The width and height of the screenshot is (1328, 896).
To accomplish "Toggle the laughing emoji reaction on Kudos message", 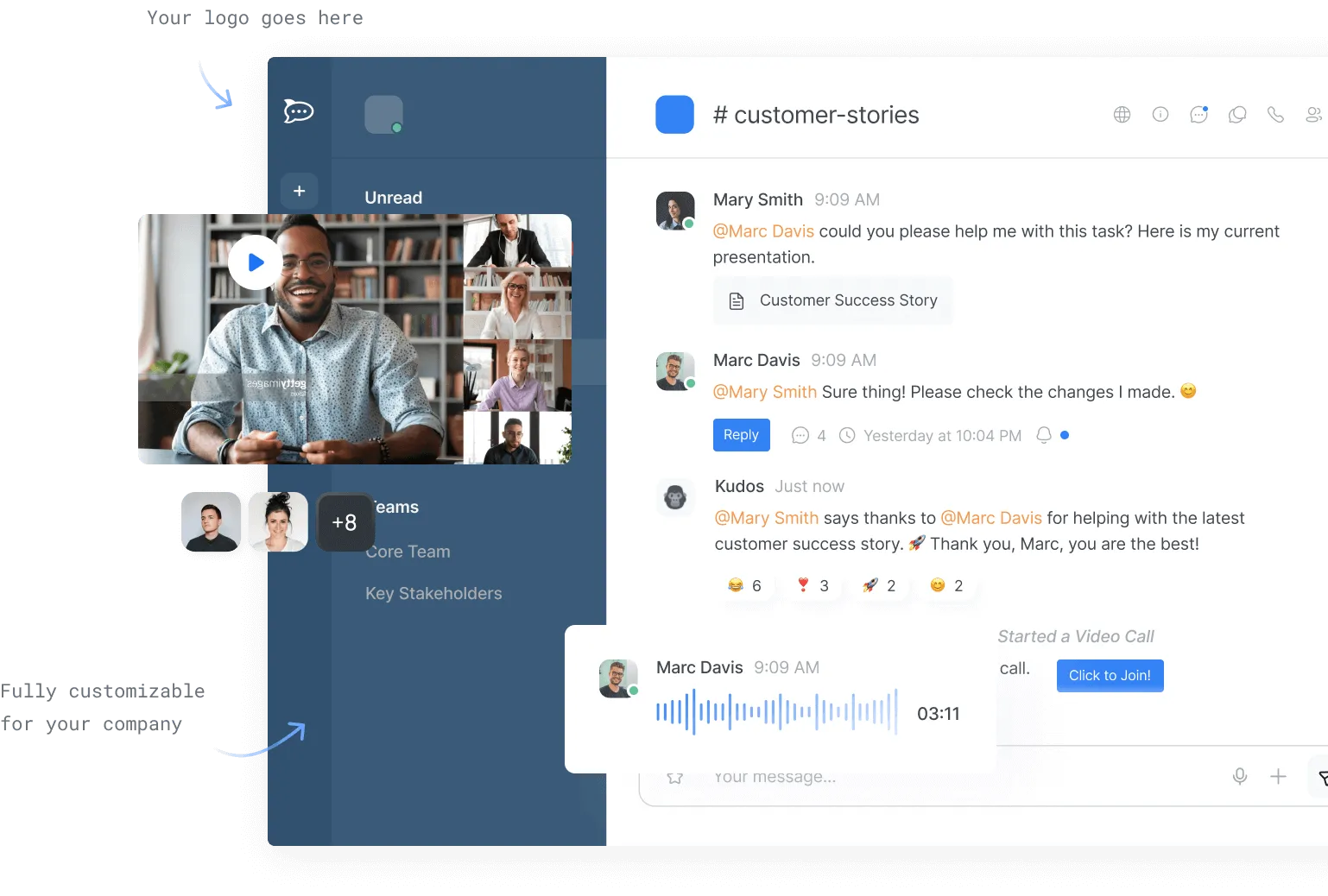I will pyautogui.click(x=744, y=585).
